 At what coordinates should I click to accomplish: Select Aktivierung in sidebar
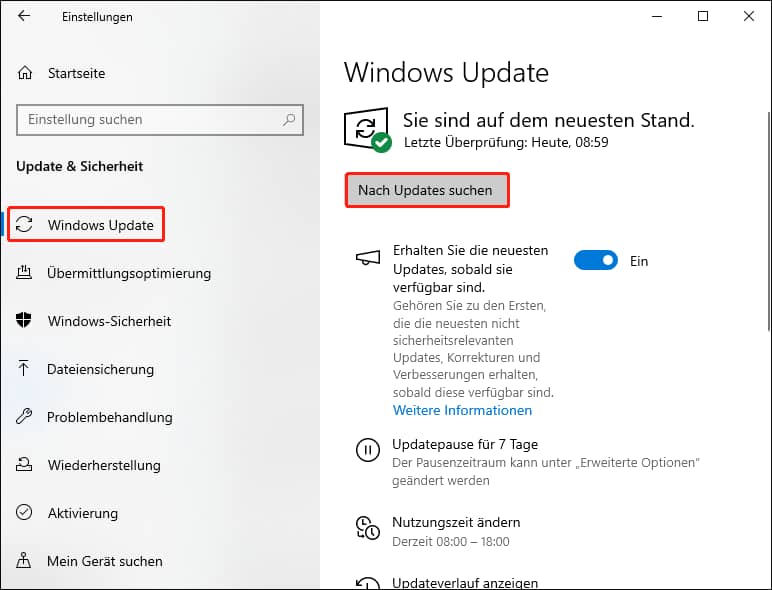83,513
